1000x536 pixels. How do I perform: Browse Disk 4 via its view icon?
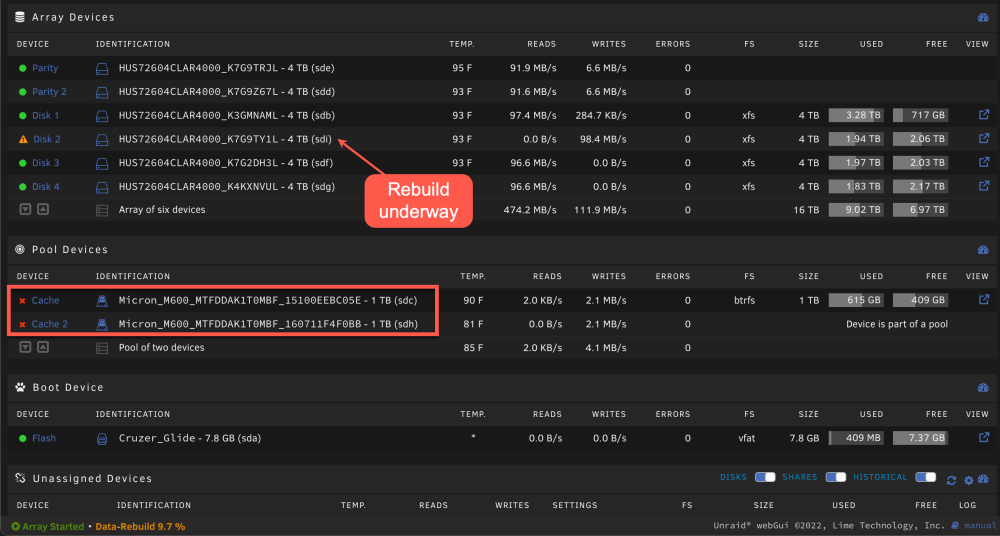pyautogui.click(x=984, y=186)
